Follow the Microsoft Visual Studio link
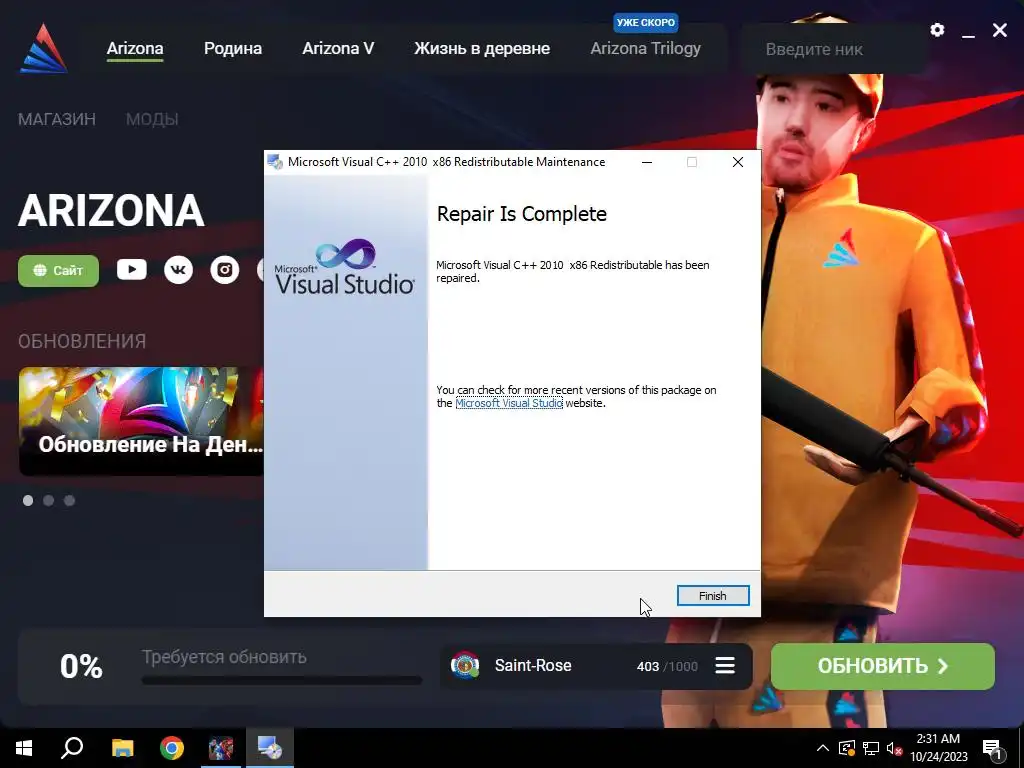1024x768 pixels. [x=509, y=403]
